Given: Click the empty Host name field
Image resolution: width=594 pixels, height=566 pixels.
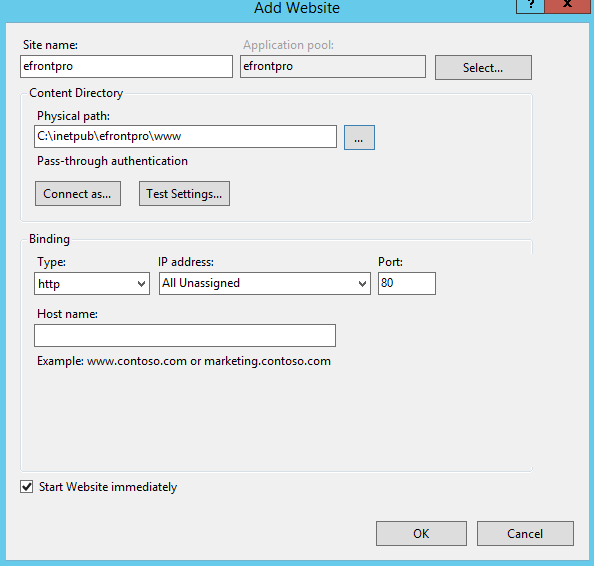Looking at the screenshot, I should pyautogui.click(x=185, y=335).
